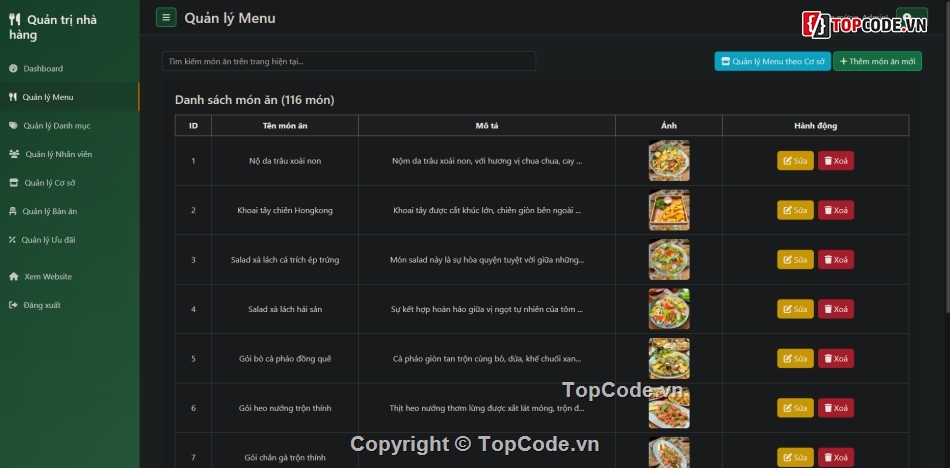Click the Tên món ăn column header
950x468 pixels.
[x=285, y=125]
